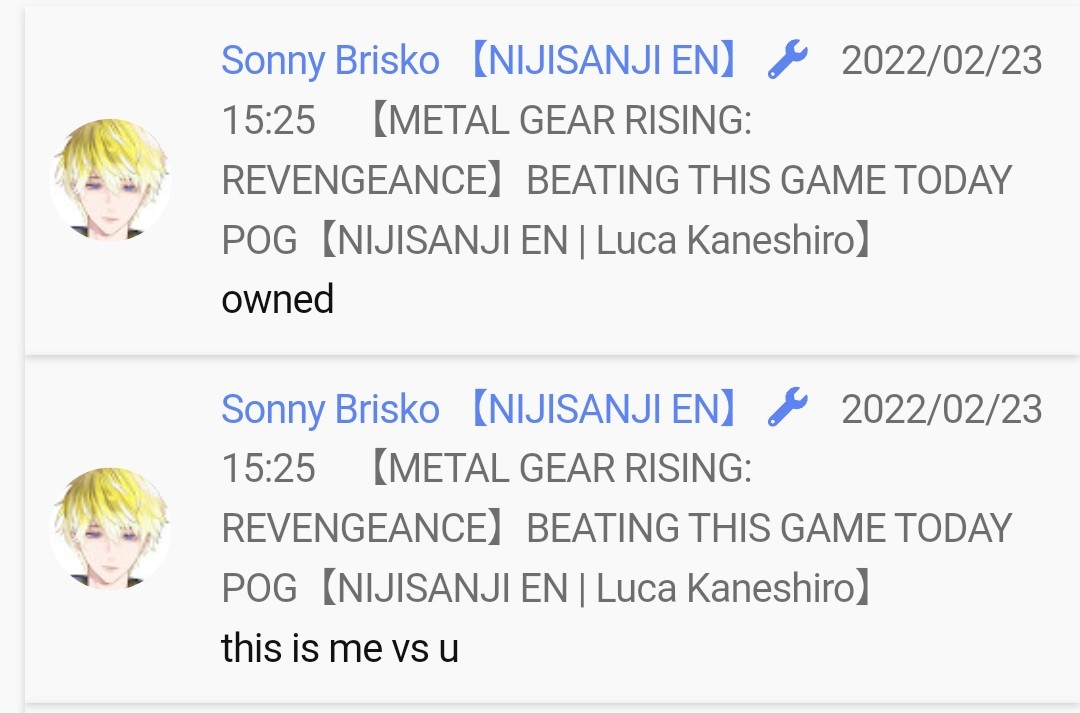Viewport: 1080px width, 713px height.
Task: Select the "this is me vs u" message text
Action: 340,648
